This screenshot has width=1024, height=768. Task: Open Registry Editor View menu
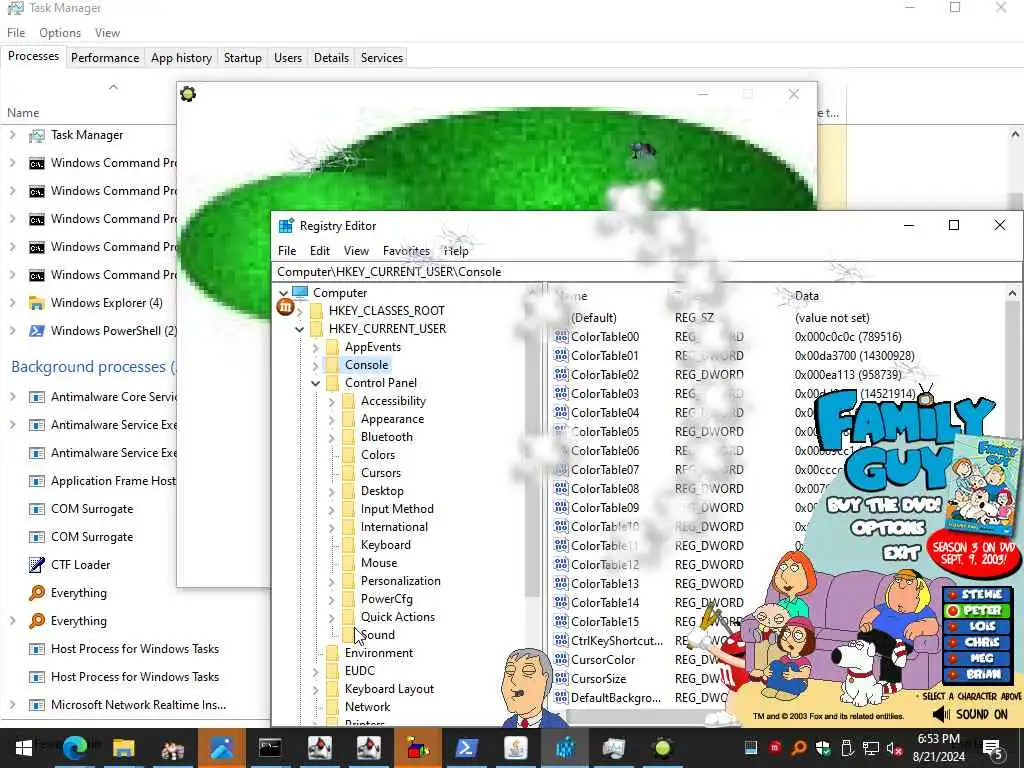356,251
